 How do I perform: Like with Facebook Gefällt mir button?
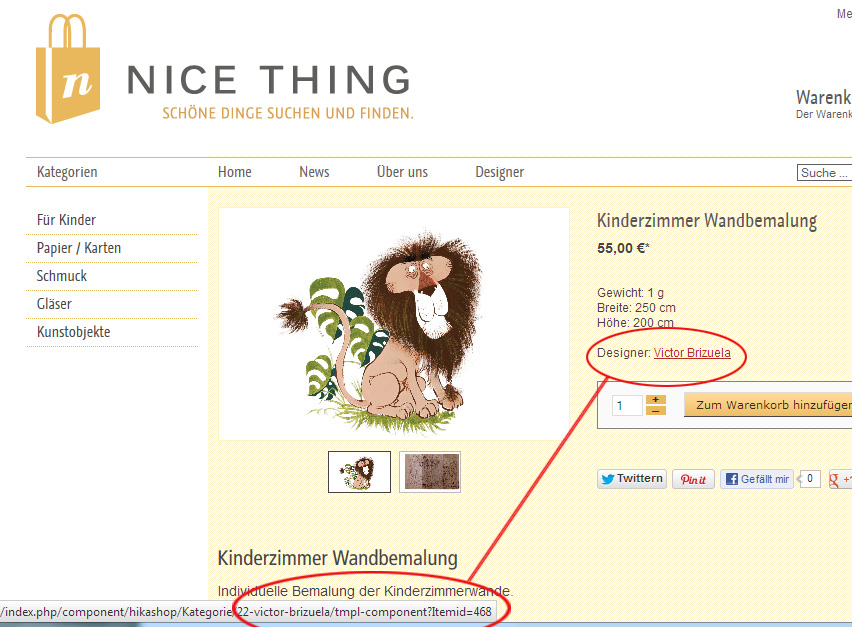[757, 479]
